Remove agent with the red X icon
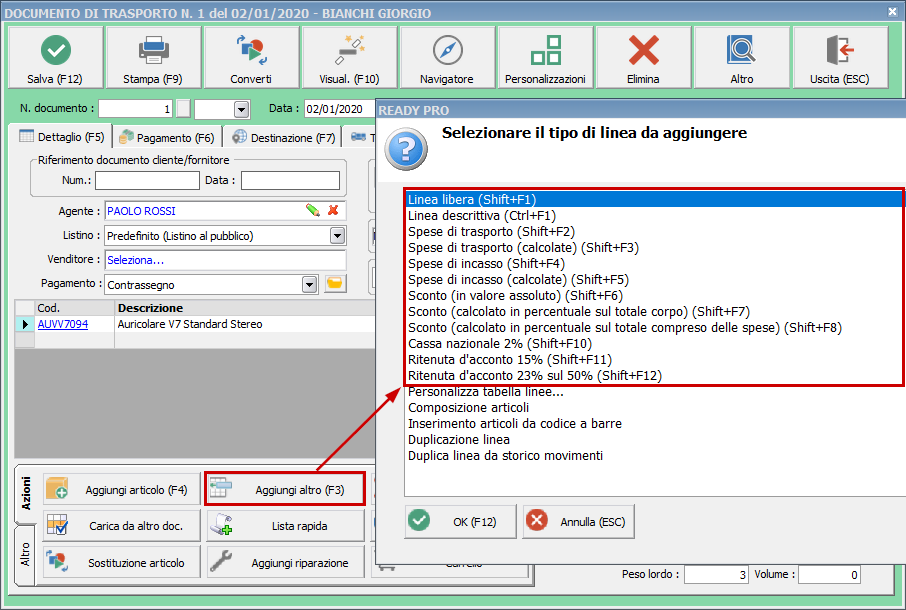The image size is (906, 610). 333,210
